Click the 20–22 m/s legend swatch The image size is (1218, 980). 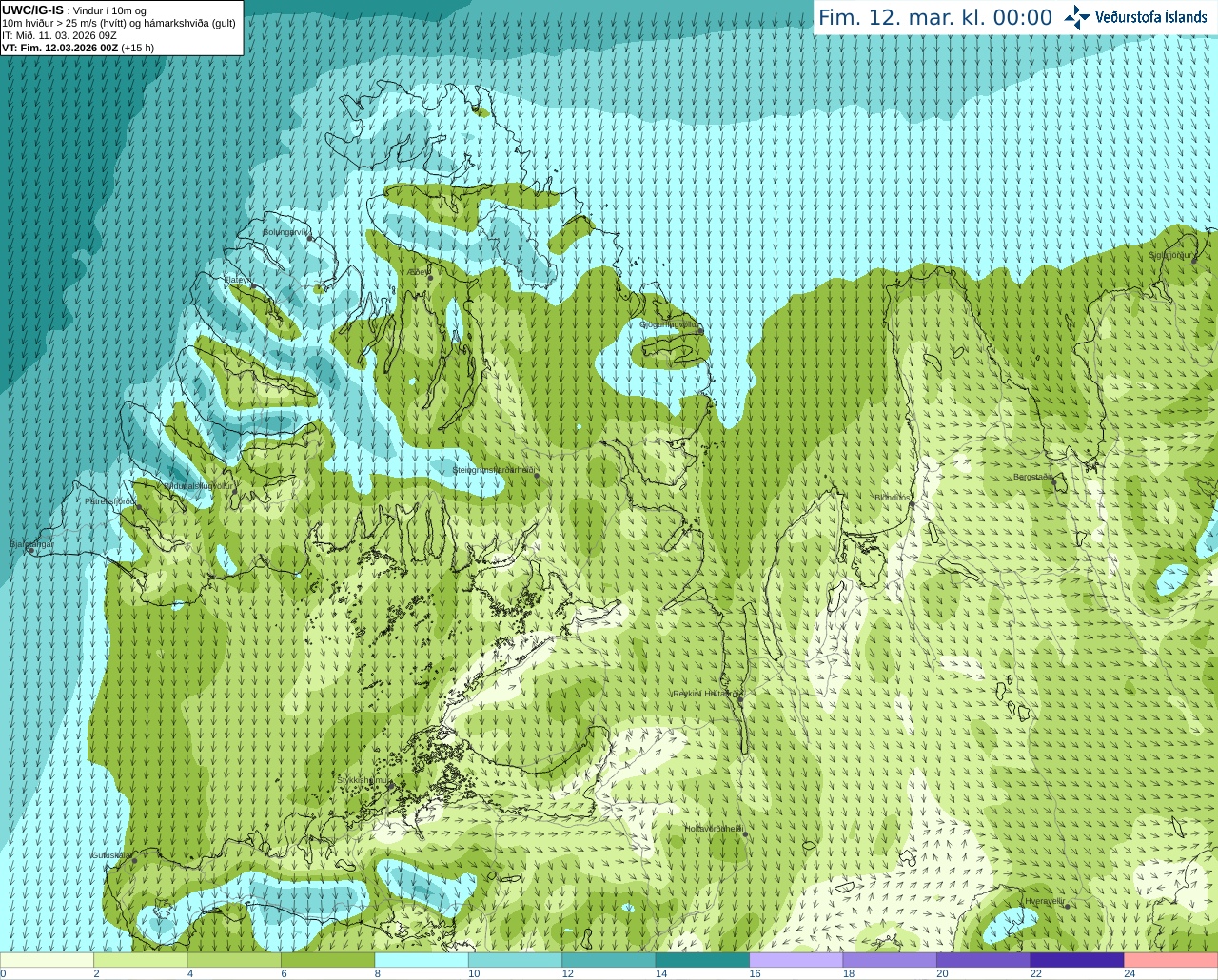[984, 960]
